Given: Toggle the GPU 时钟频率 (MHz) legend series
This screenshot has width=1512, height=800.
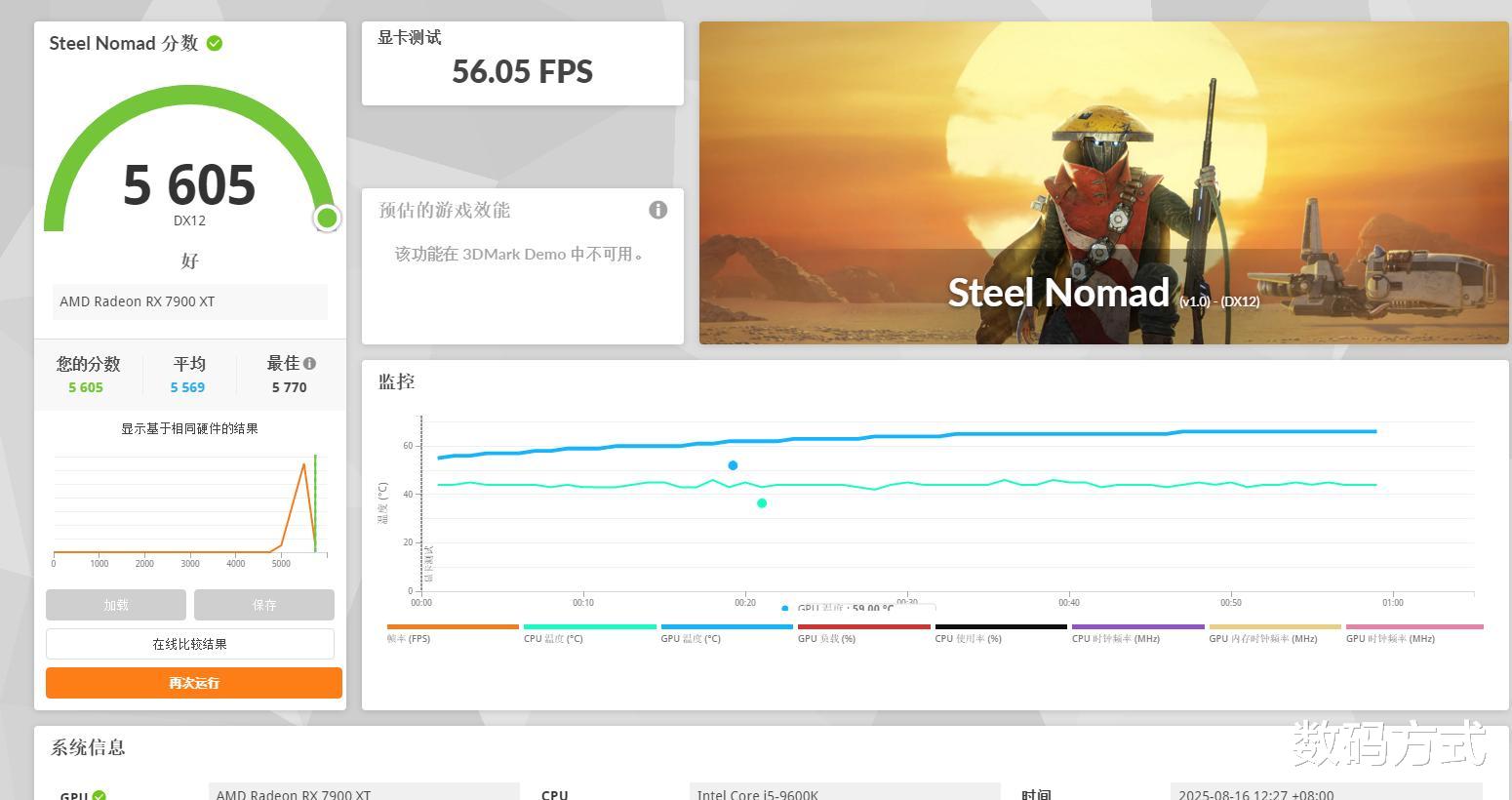Looking at the screenshot, I should [1414, 633].
